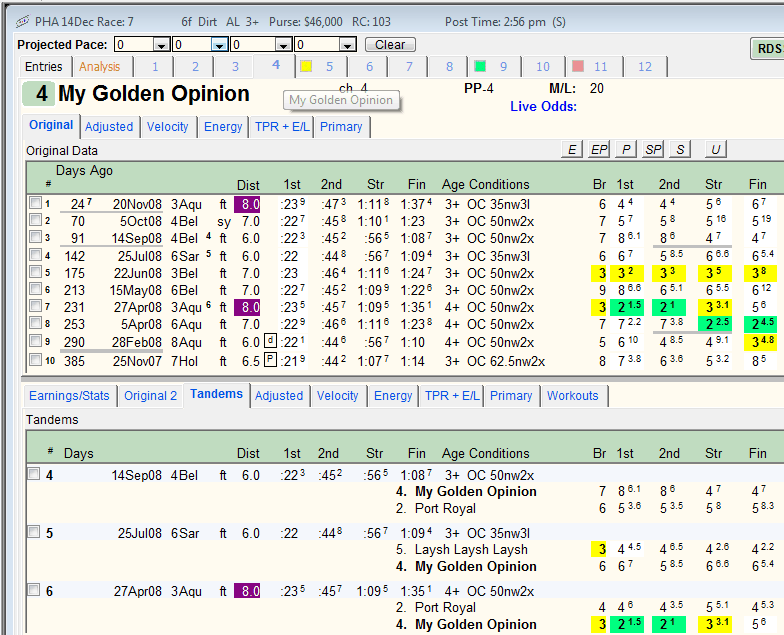Select horse tab 1
Screen dimensions: 784x635
point(155,66)
